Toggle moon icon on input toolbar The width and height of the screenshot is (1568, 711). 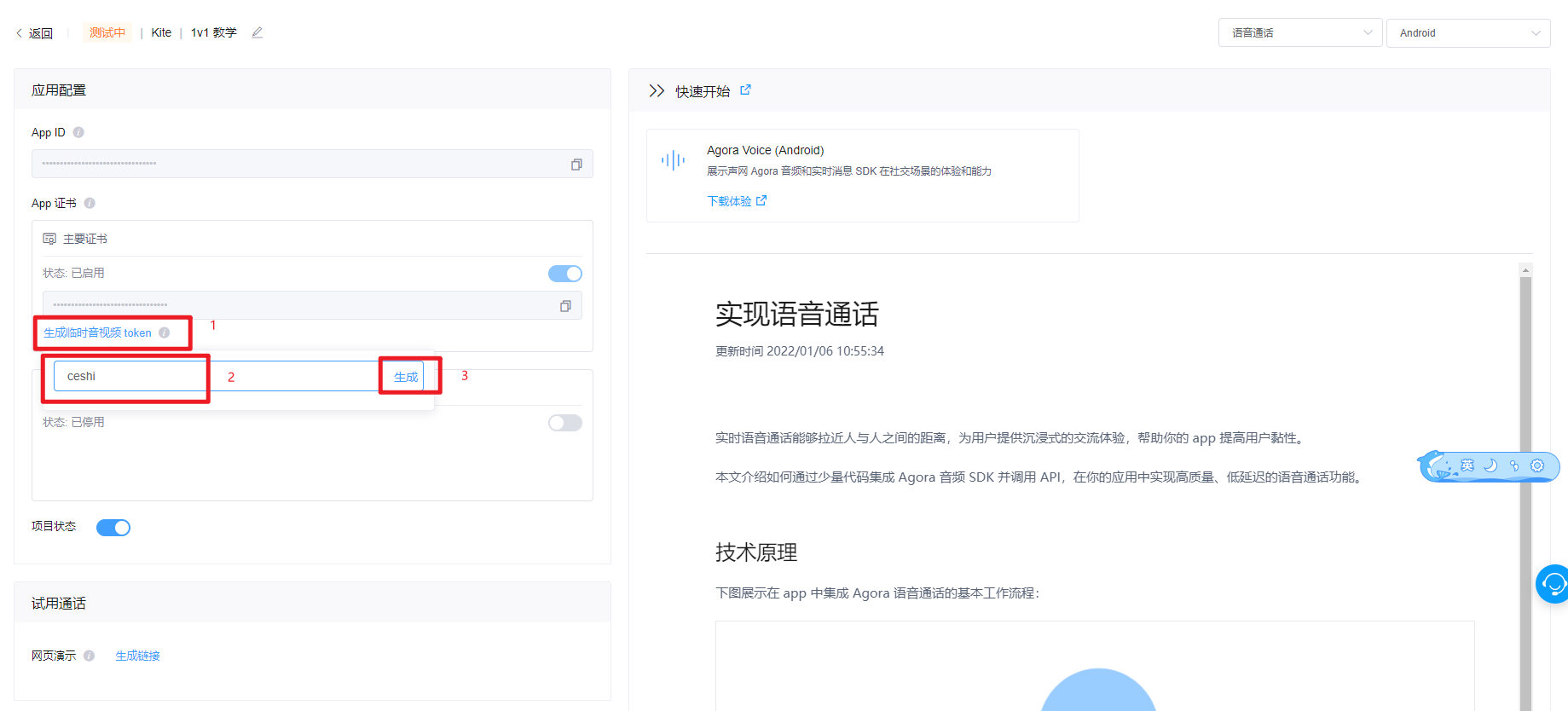[1490, 465]
